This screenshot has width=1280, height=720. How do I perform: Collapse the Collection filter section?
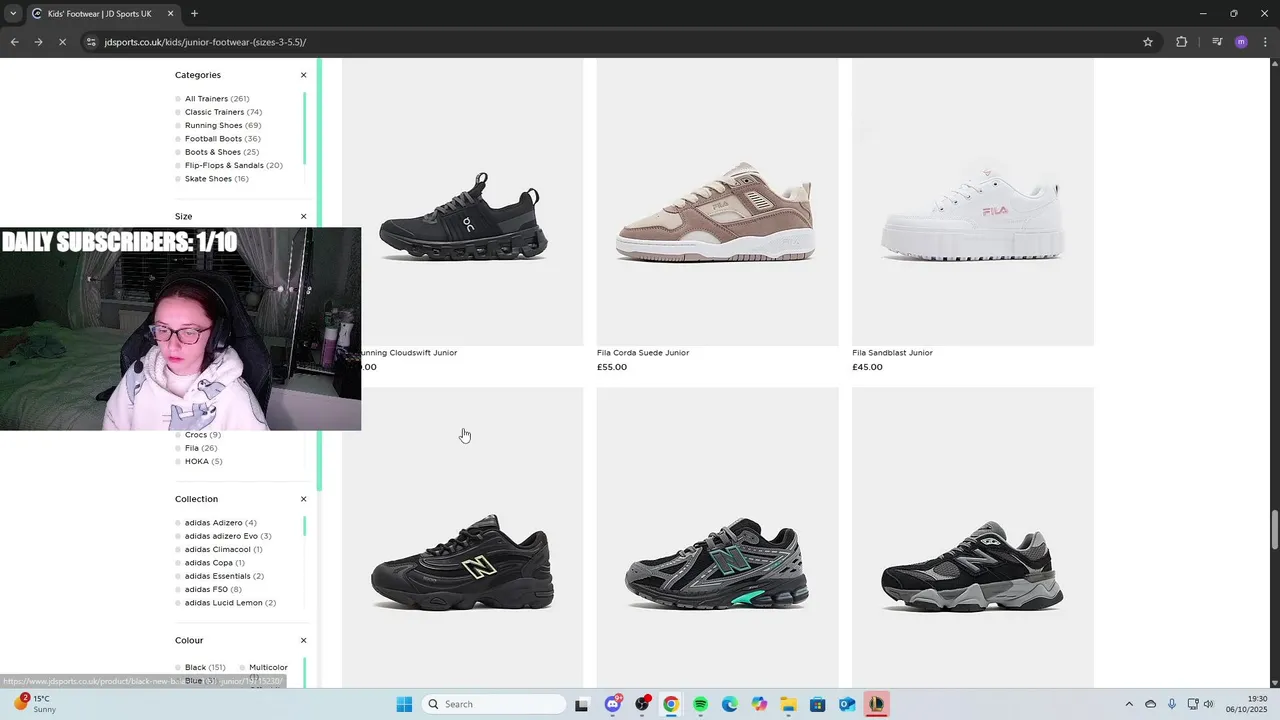click(303, 499)
